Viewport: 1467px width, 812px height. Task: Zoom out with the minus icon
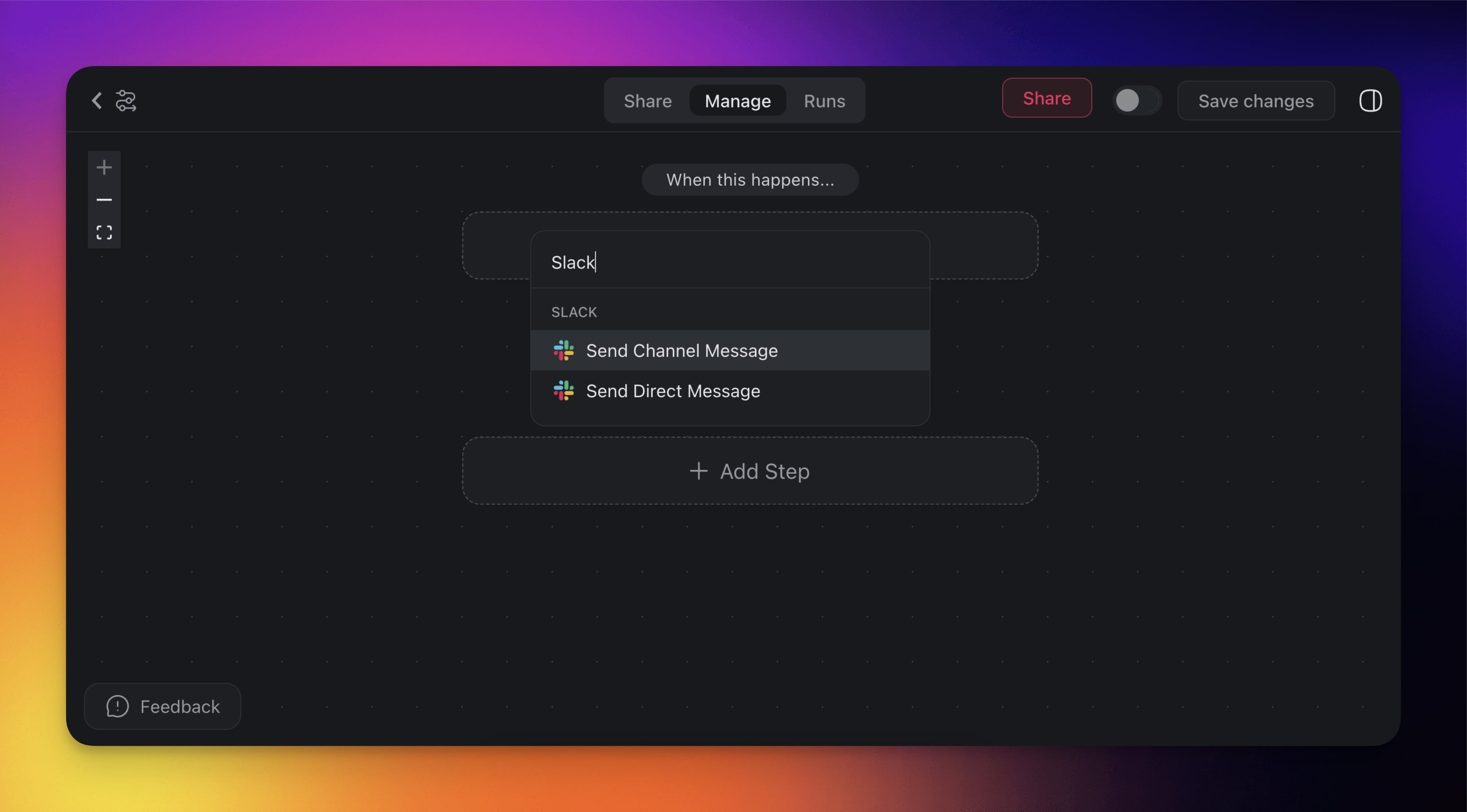coord(104,200)
